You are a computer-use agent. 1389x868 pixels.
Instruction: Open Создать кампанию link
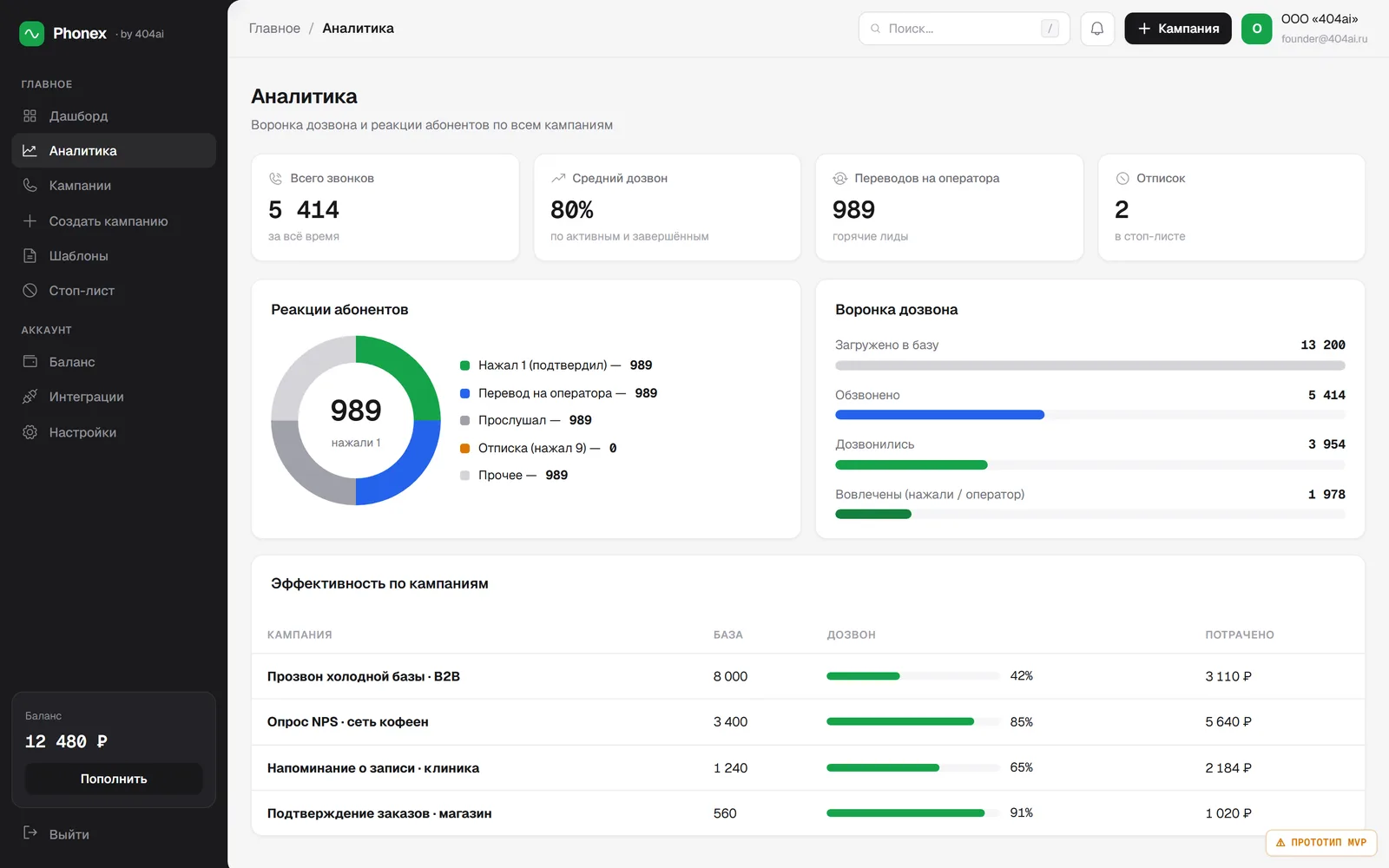(x=114, y=220)
